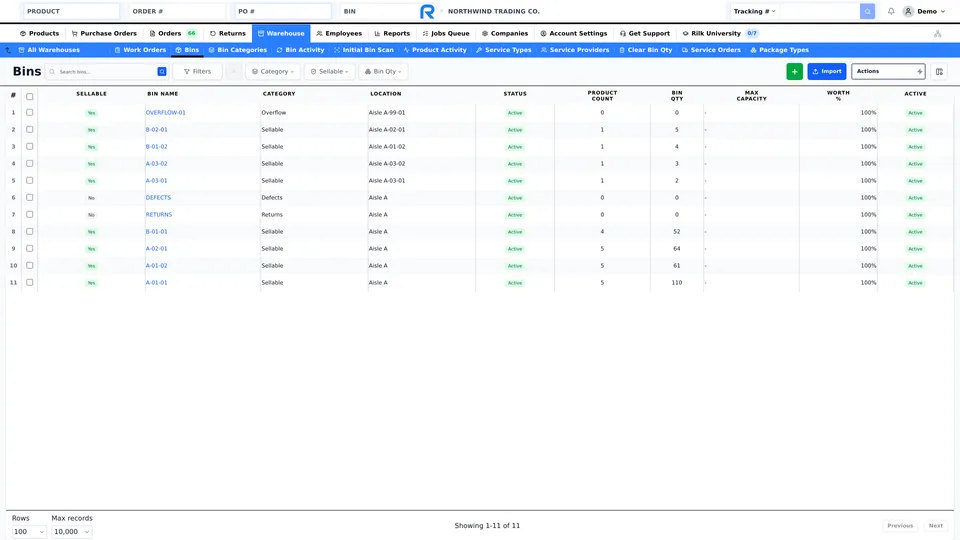Click the user avatar icon

click(908, 11)
